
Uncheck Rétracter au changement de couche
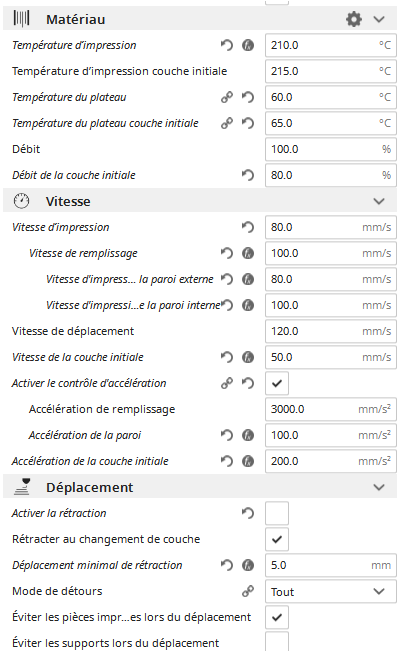click(277, 539)
